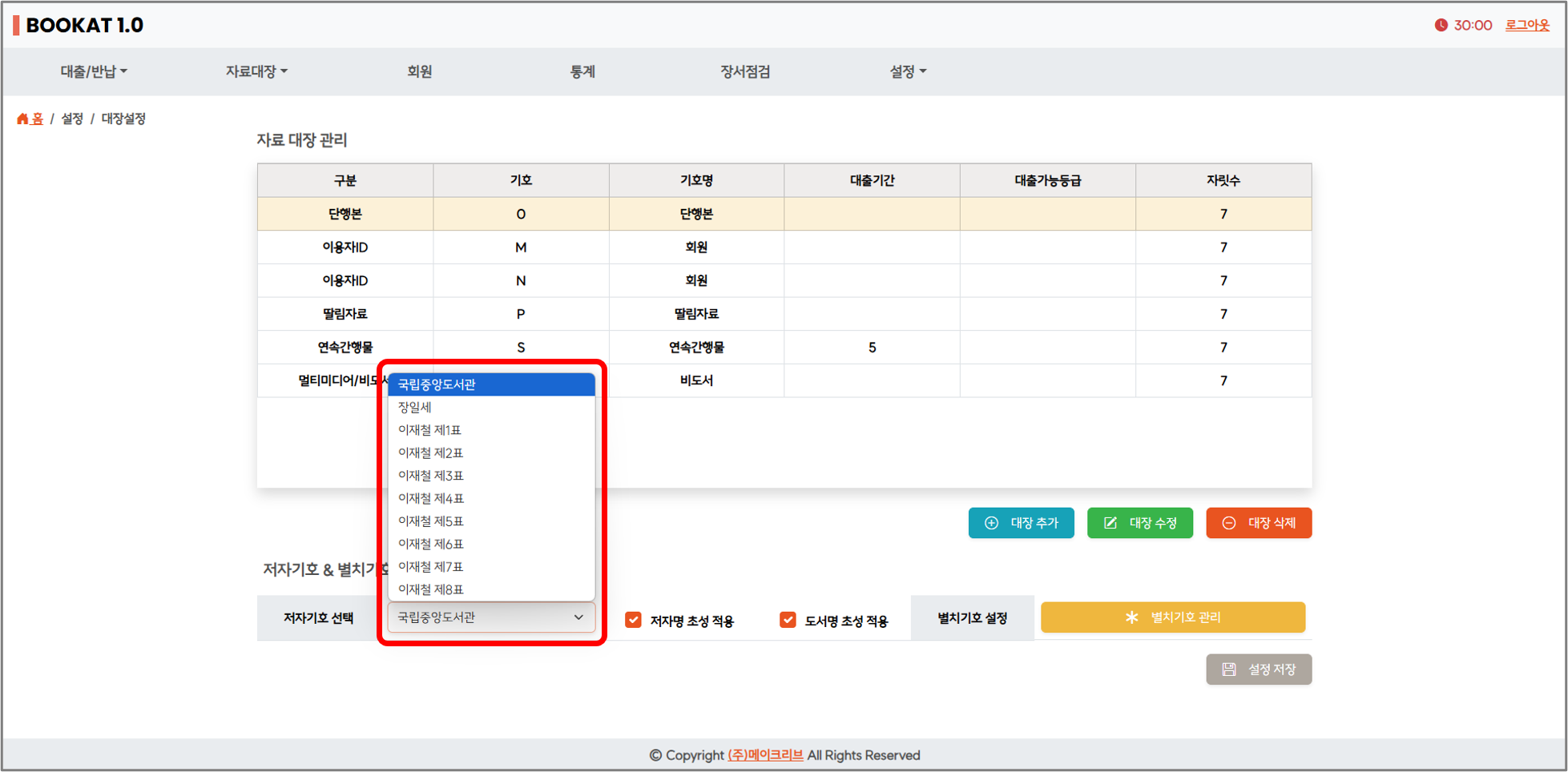The height and width of the screenshot is (772, 1568).
Task: Pick 이재철 제8표 option
Action: click(431, 589)
